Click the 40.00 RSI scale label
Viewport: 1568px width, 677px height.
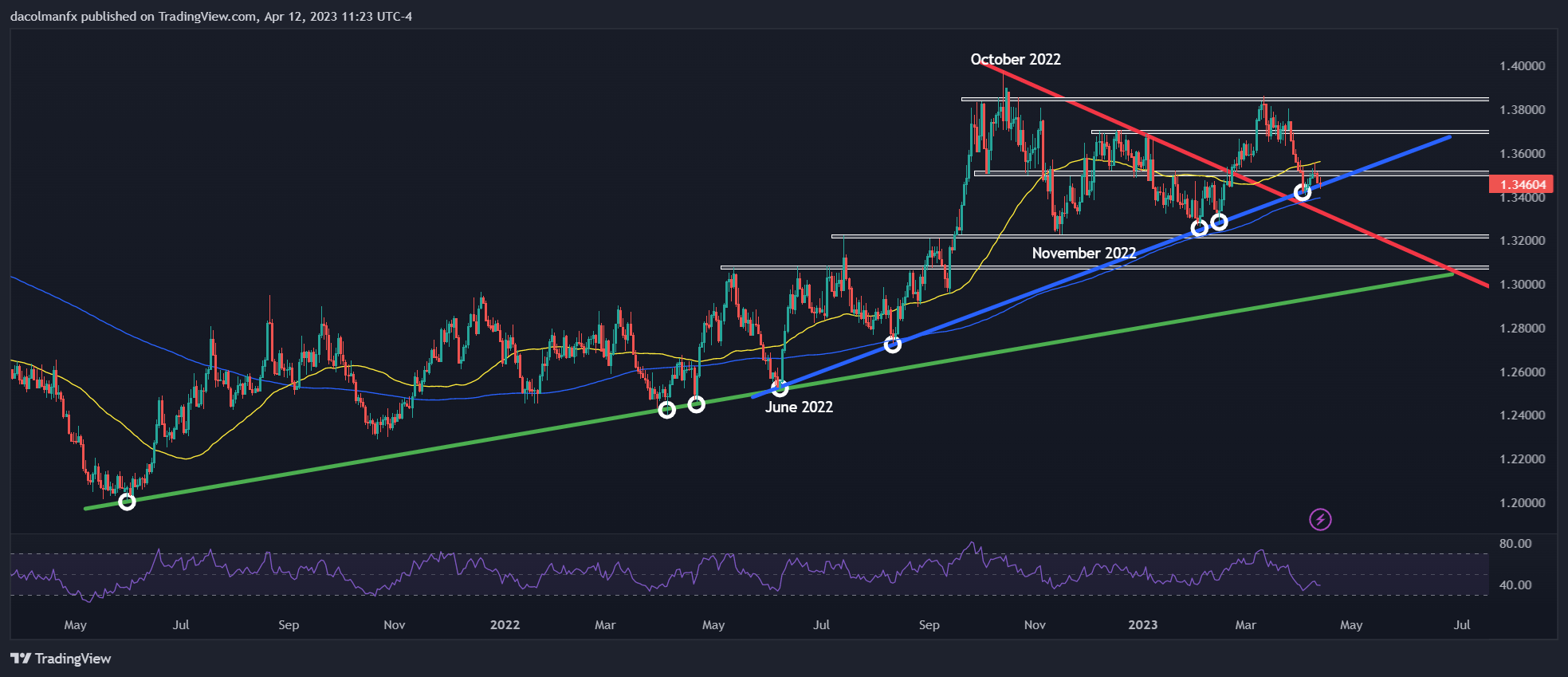(x=1515, y=585)
